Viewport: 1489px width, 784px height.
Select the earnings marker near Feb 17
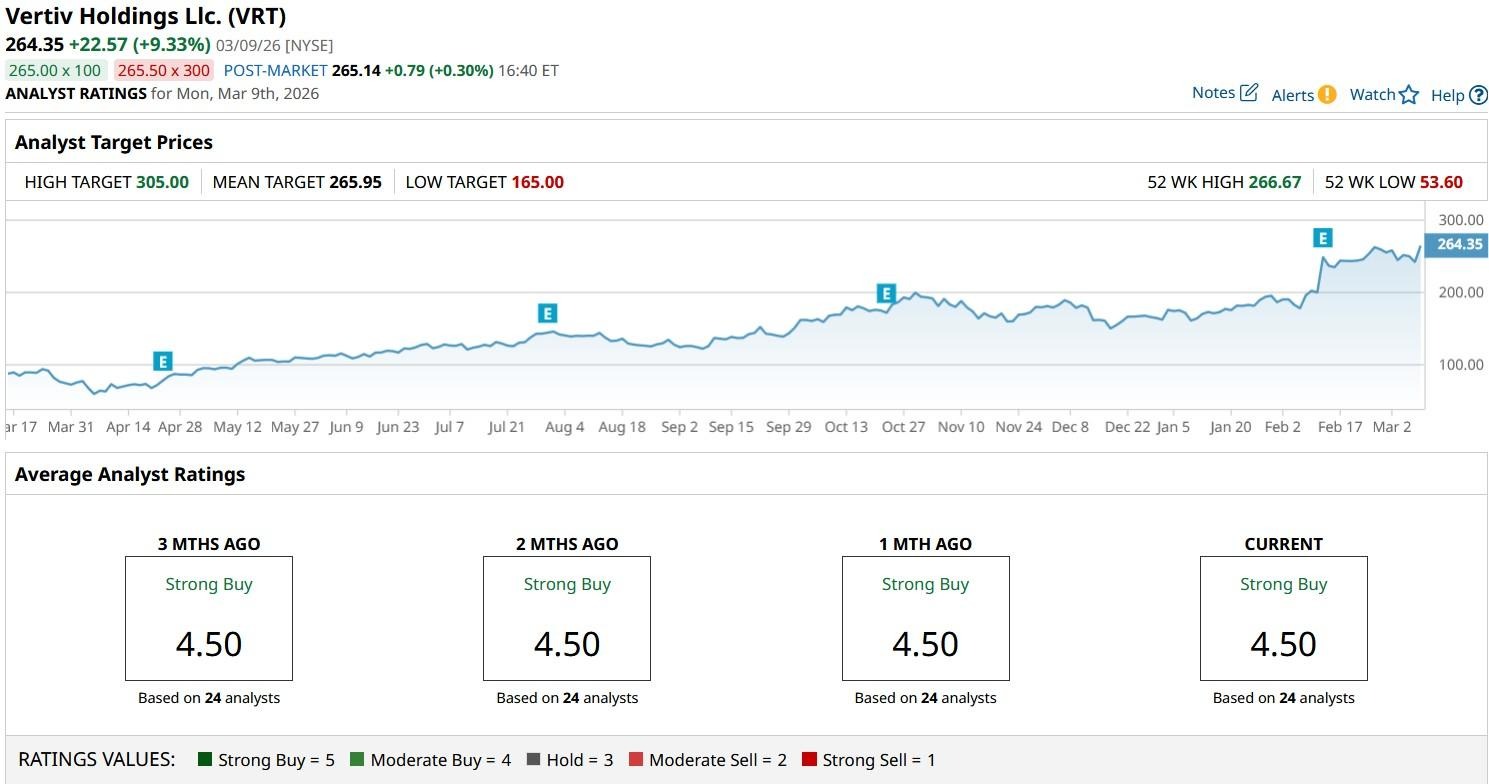click(1323, 238)
